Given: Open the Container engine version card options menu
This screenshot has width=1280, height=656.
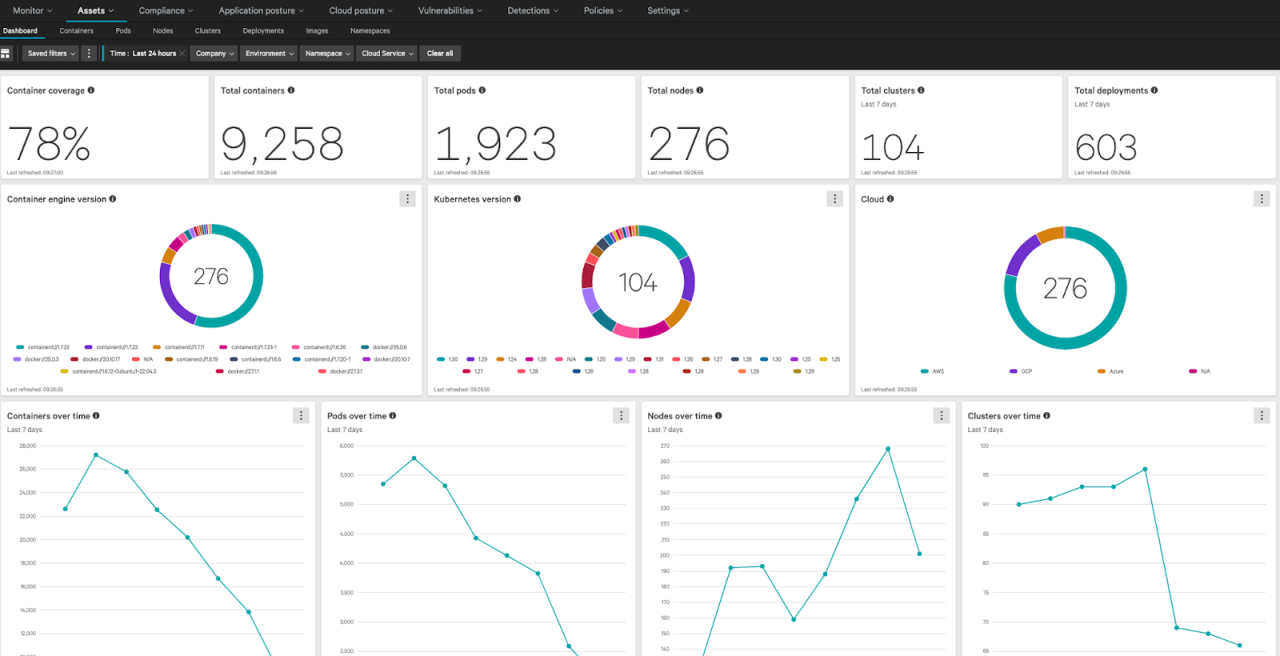Looking at the screenshot, I should coord(407,199).
